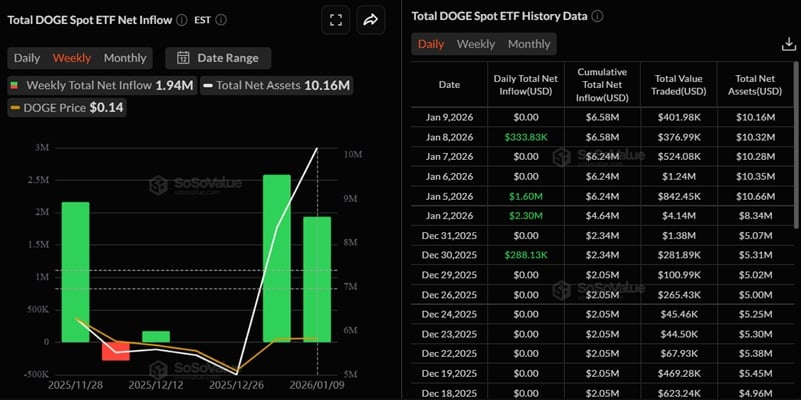The height and width of the screenshot is (400, 801).
Task: Toggle the DOGE Price series
Action: (67, 108)
